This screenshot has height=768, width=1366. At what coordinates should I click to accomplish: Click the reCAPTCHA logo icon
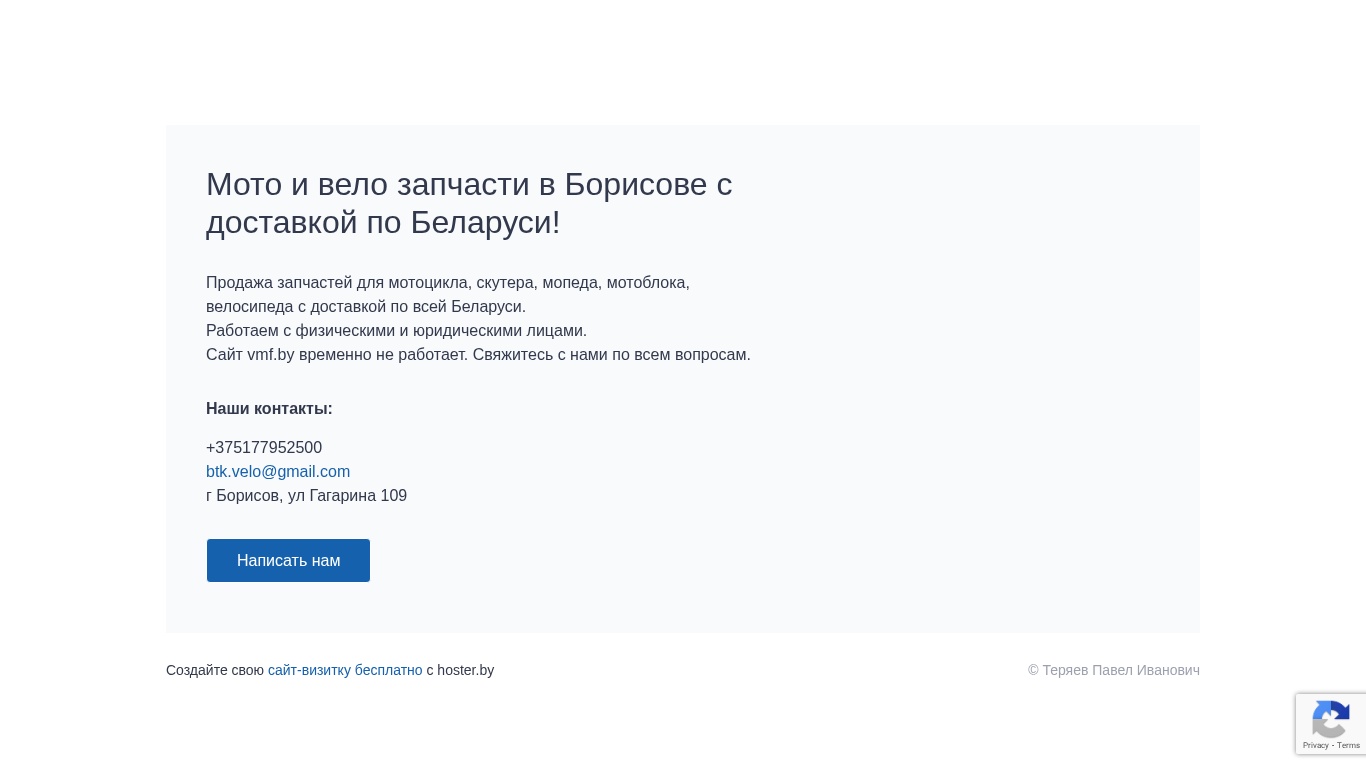click(1331, 720)
